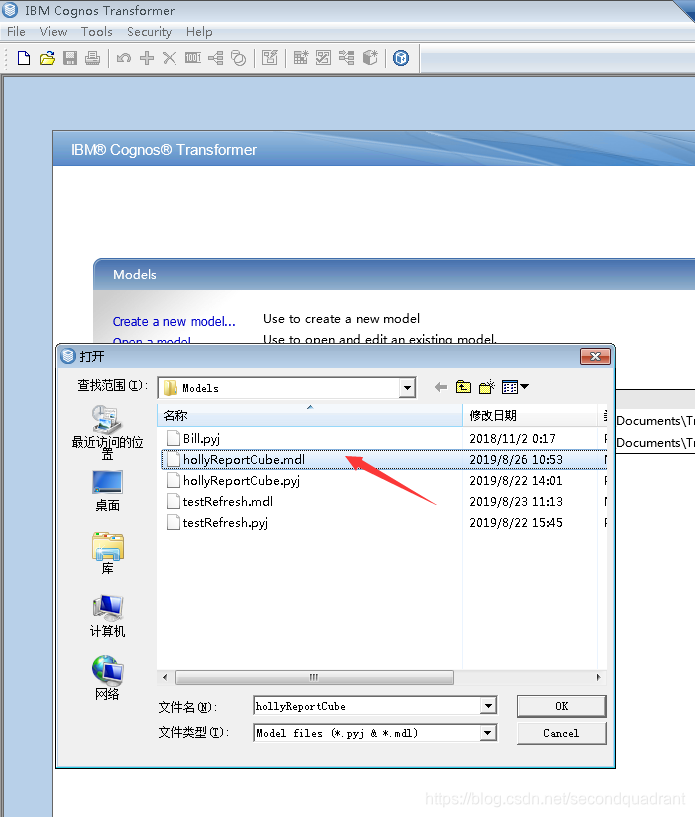The width and height of the screenshot is (695, 817).
Task: Click the hierarchy diagram toolbar icon
Action: tap(216, 58)
